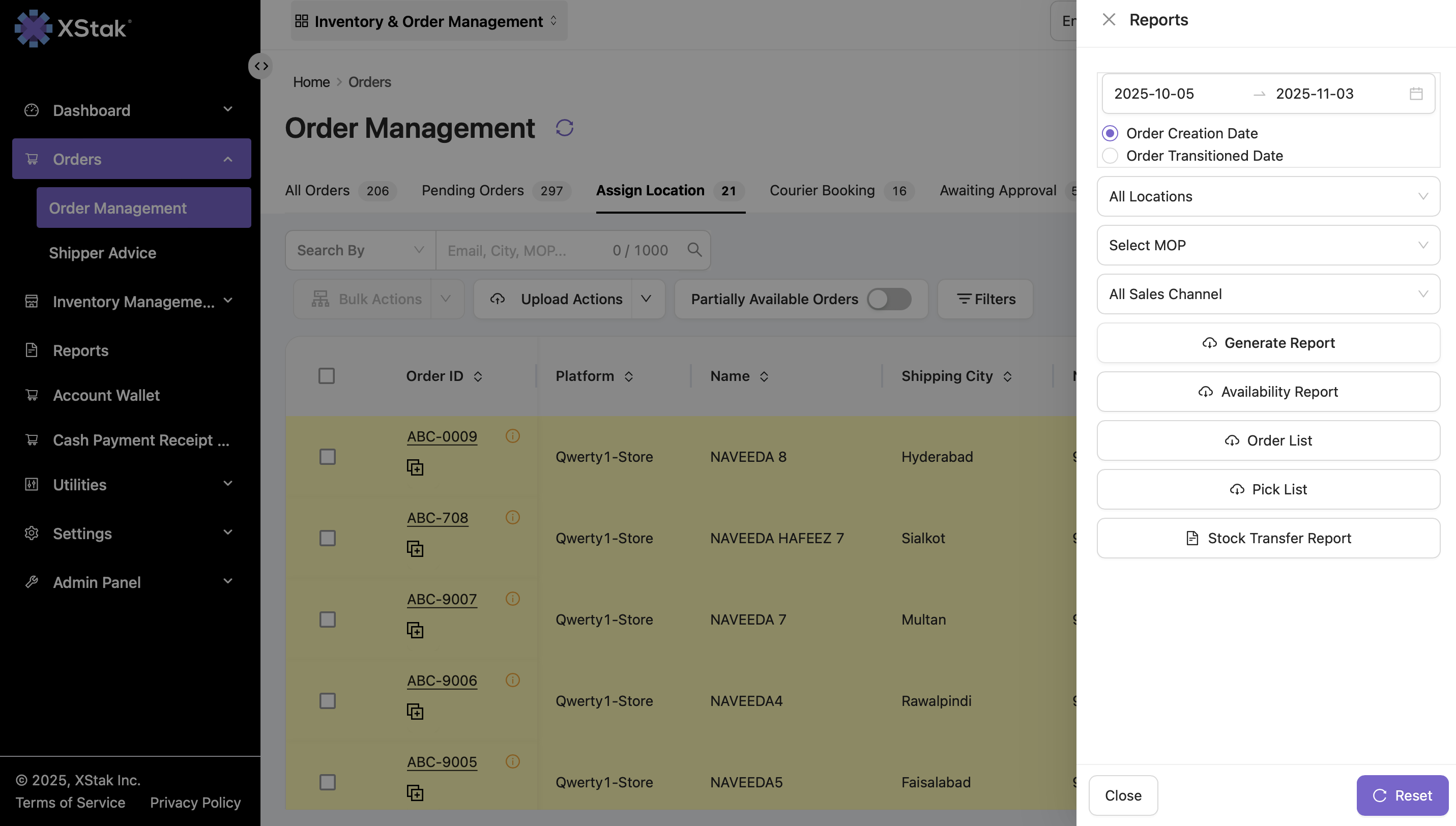
Task: Open the Select MOP dropdown
Action: (x=1268, y=245)
